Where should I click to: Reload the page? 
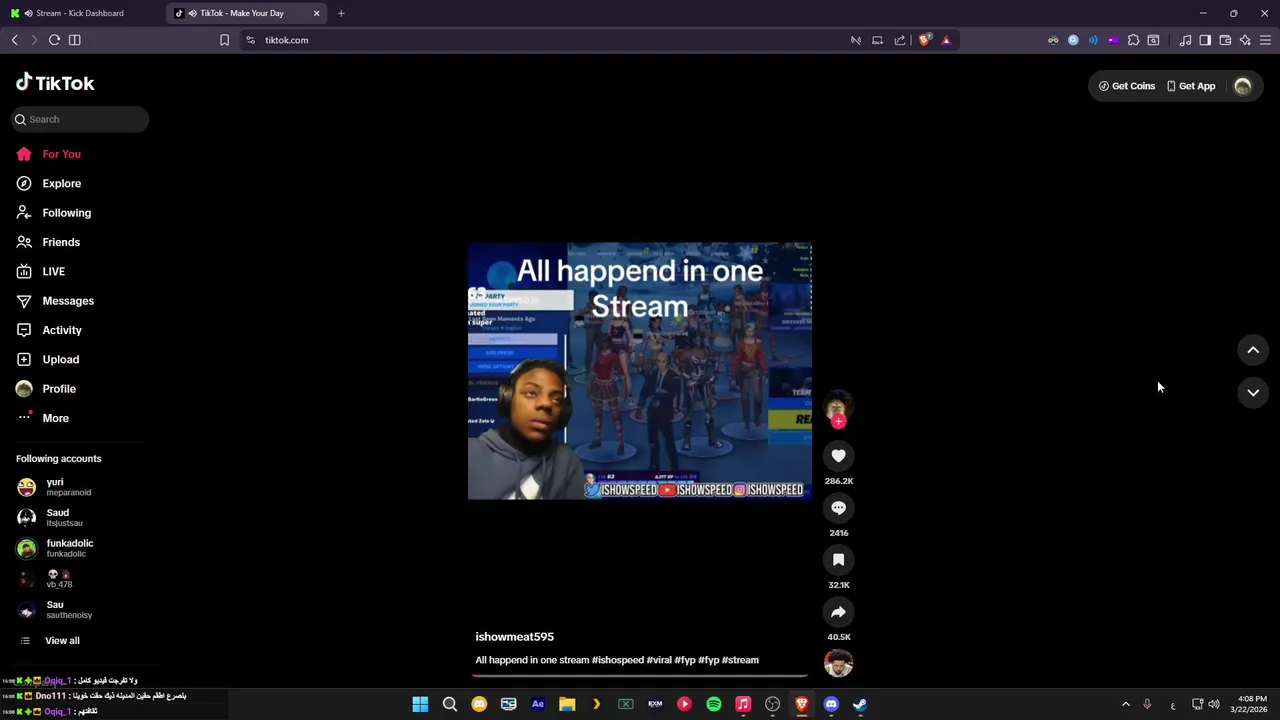point(54,40)
